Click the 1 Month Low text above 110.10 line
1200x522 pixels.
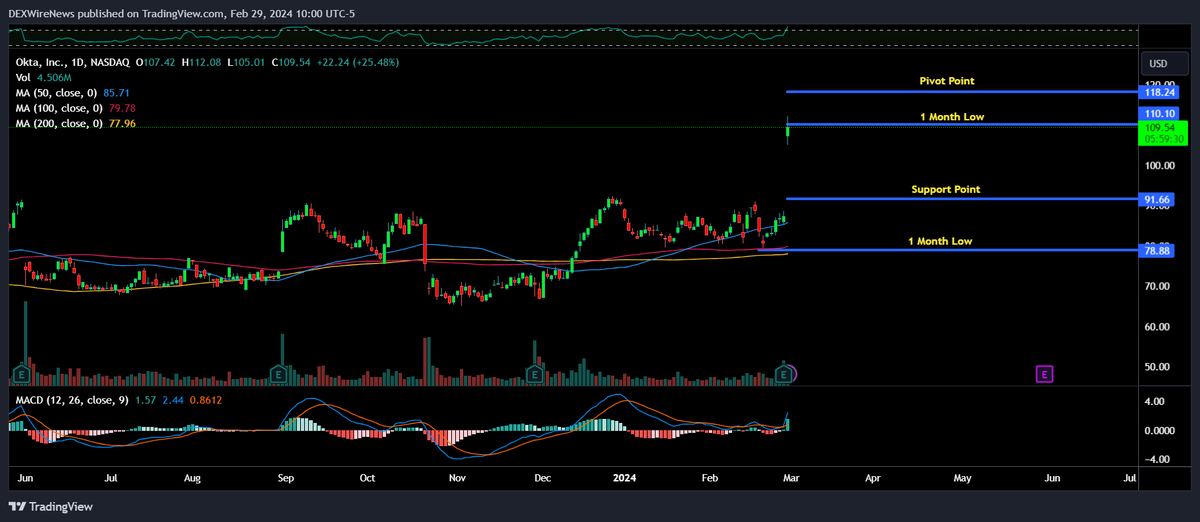click(x=952, y=117)
